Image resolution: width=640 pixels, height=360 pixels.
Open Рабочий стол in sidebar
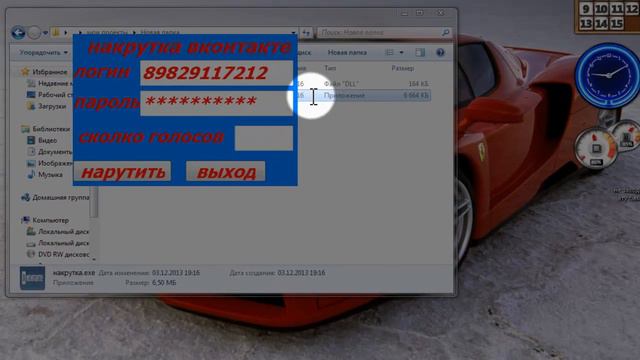click(x=49, y=95)
